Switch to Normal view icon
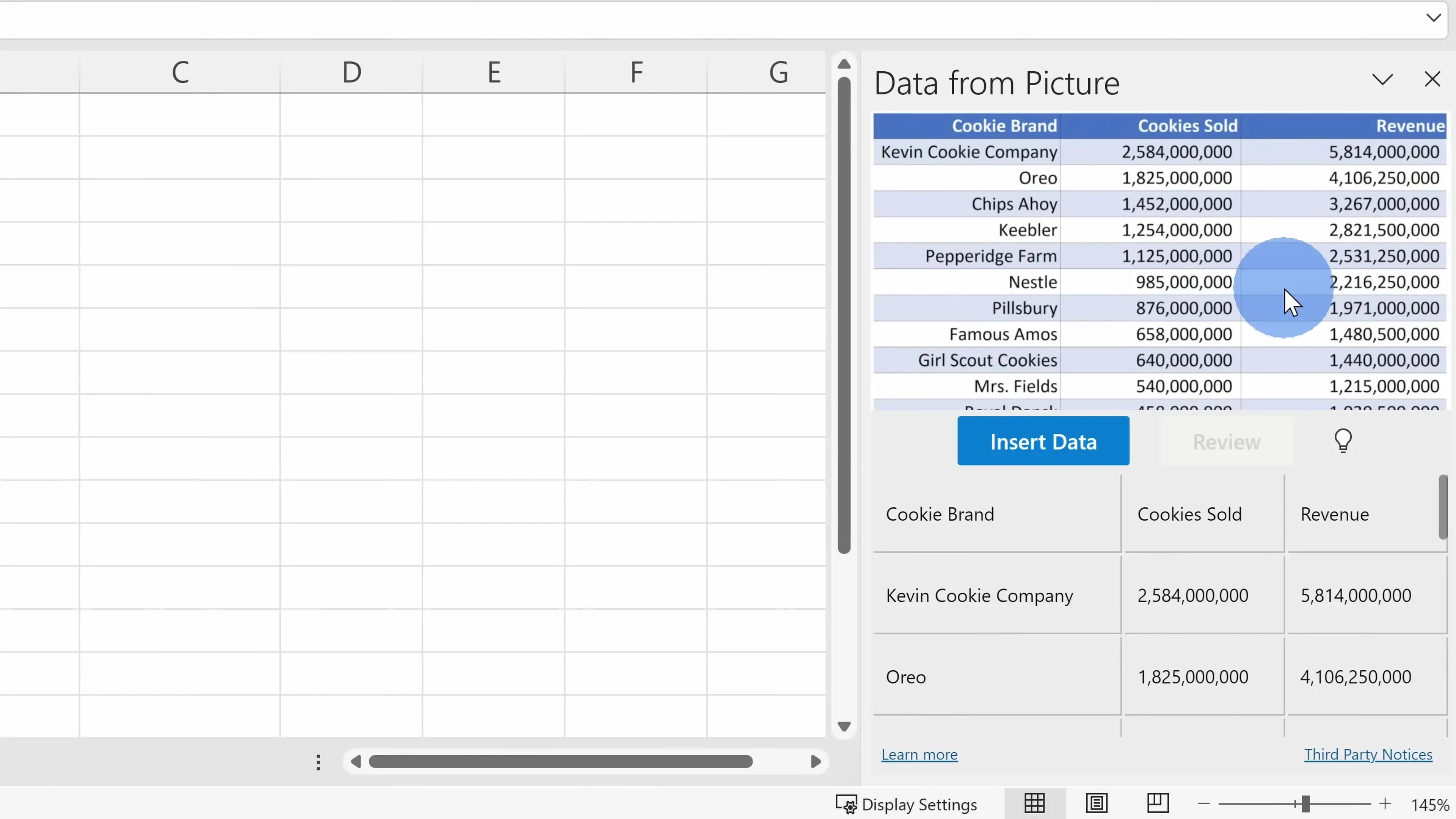This screenshot has height=819, width=1456. [1034, 803]
